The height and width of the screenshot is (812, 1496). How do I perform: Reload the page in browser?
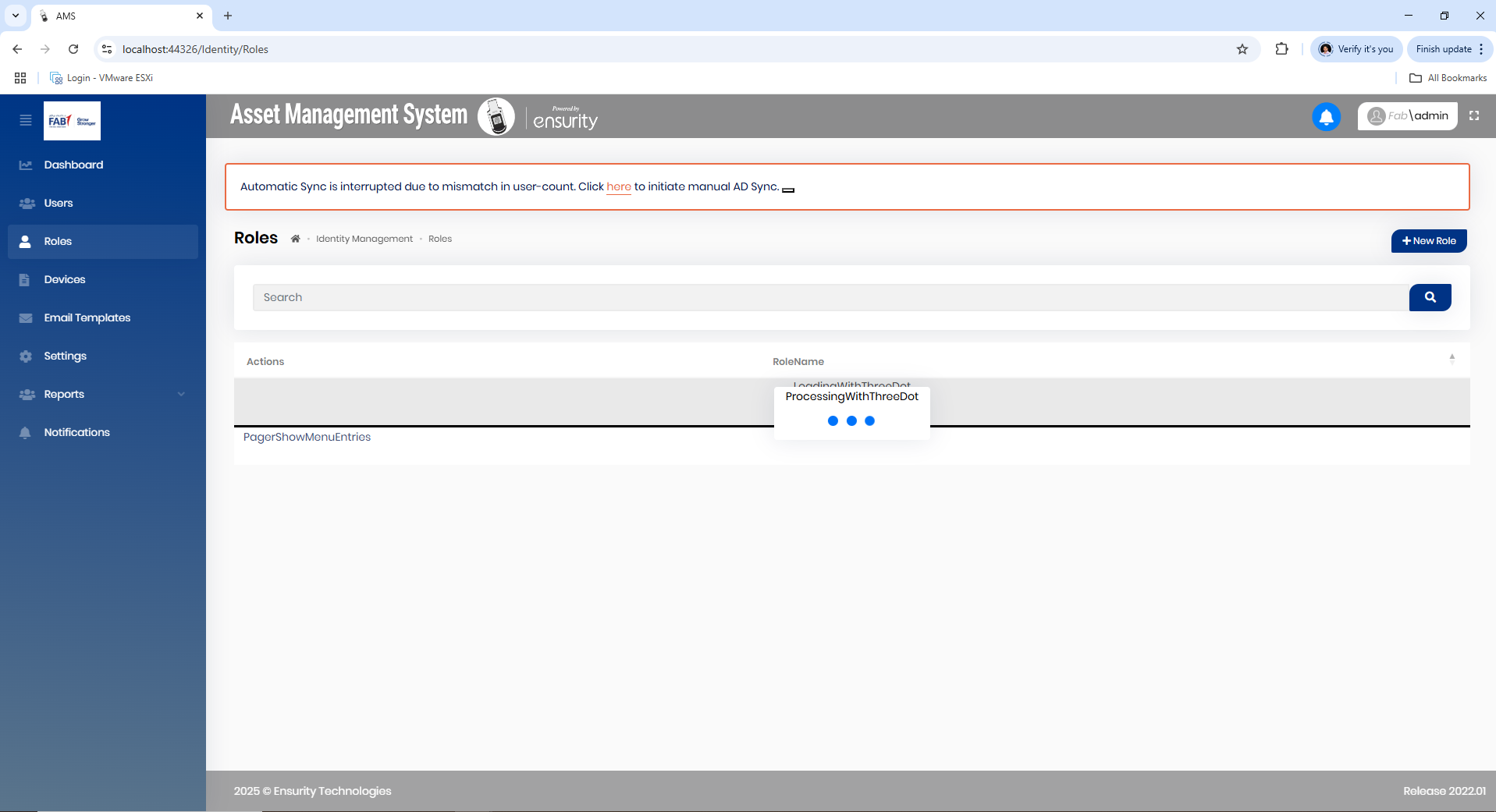point(73,49)
